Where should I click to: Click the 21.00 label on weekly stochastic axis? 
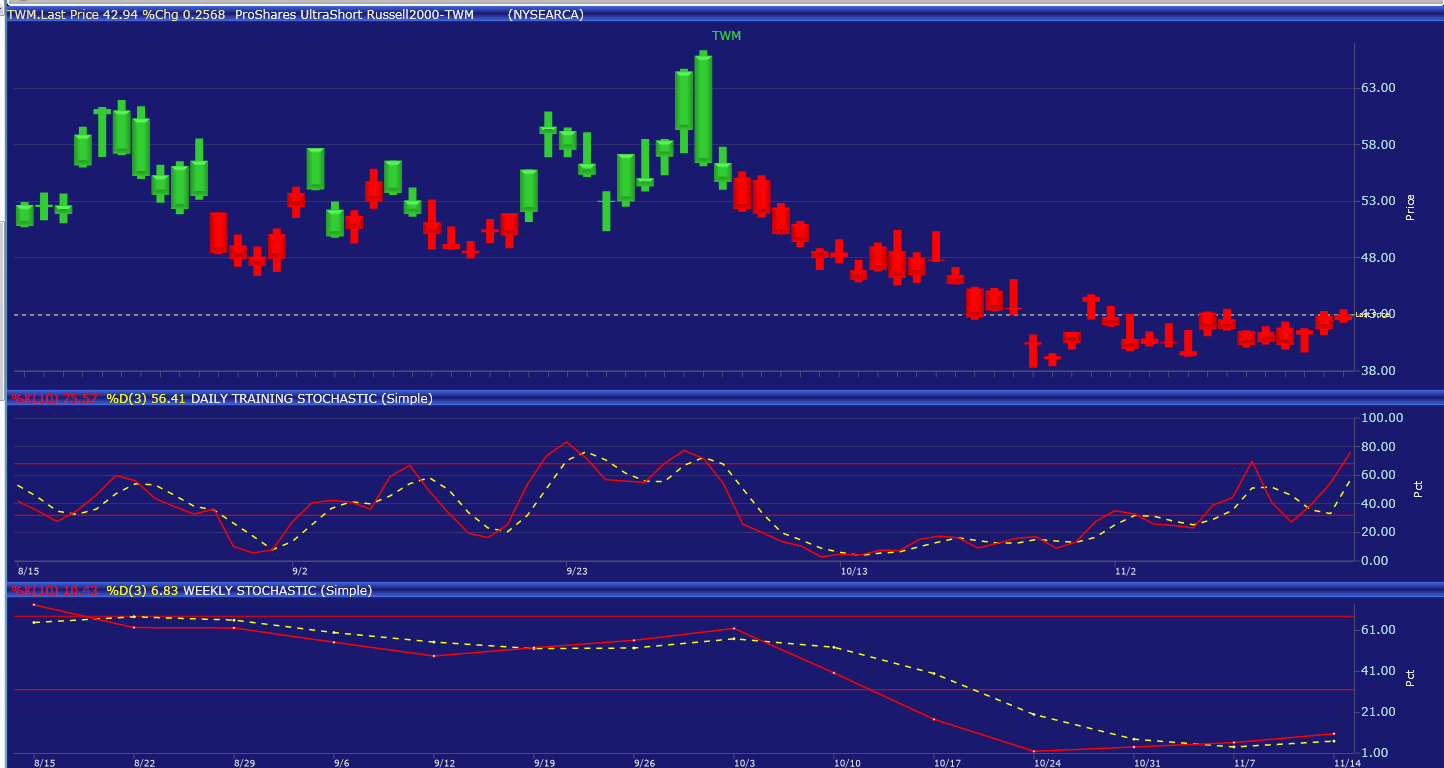tap(1379, 712)
